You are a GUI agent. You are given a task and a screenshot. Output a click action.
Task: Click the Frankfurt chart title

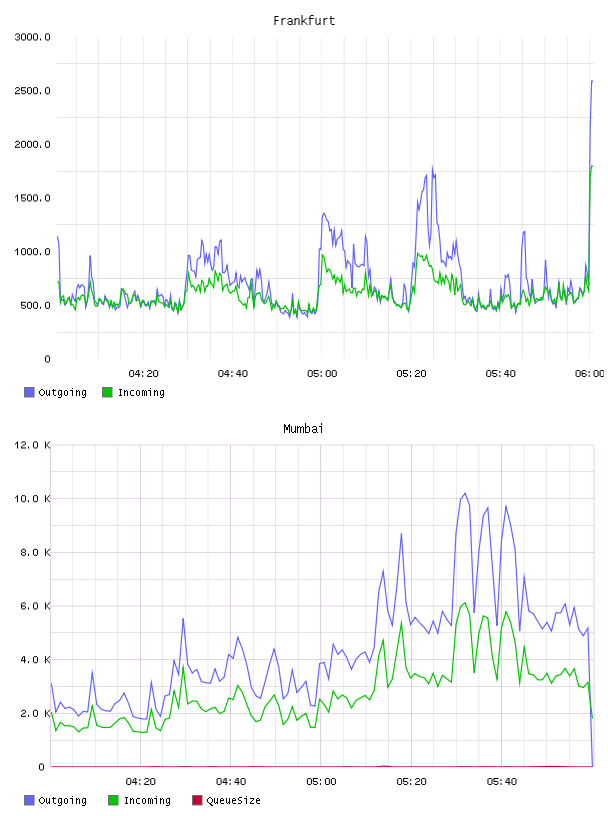pyautogui.click(x=304, y=21)
